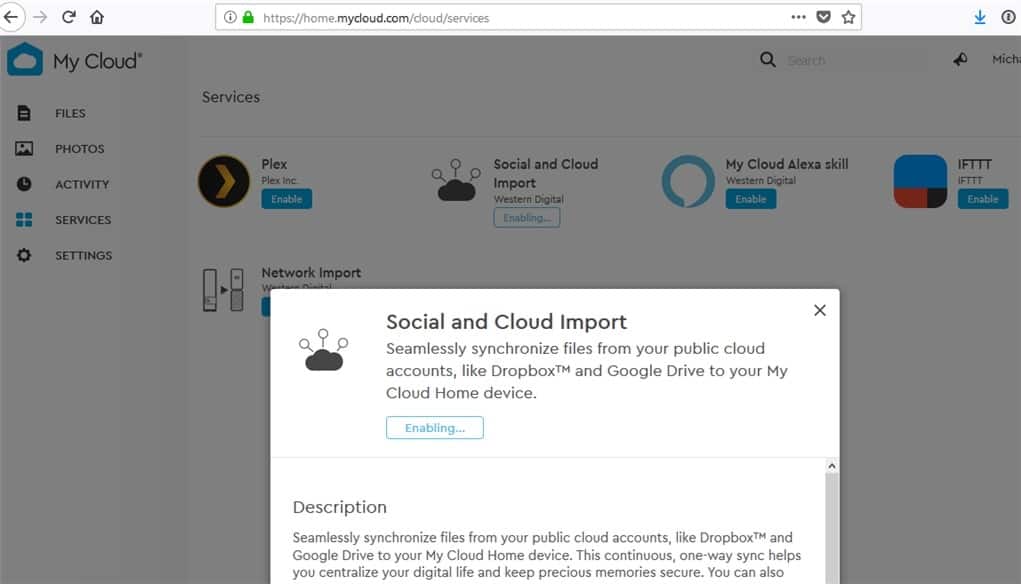
Task: Go back with the browser back arrow
Action: [11, 17]
